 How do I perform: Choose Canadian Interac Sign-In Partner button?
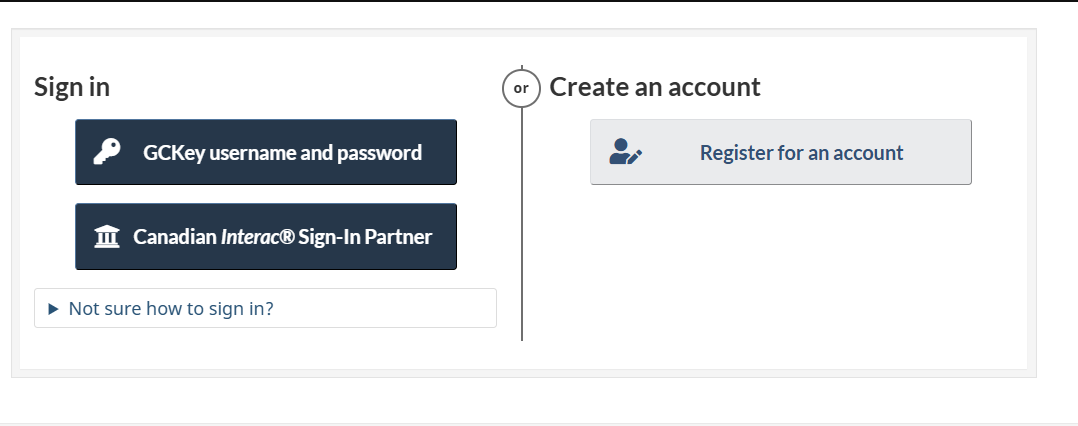[266, 237]
